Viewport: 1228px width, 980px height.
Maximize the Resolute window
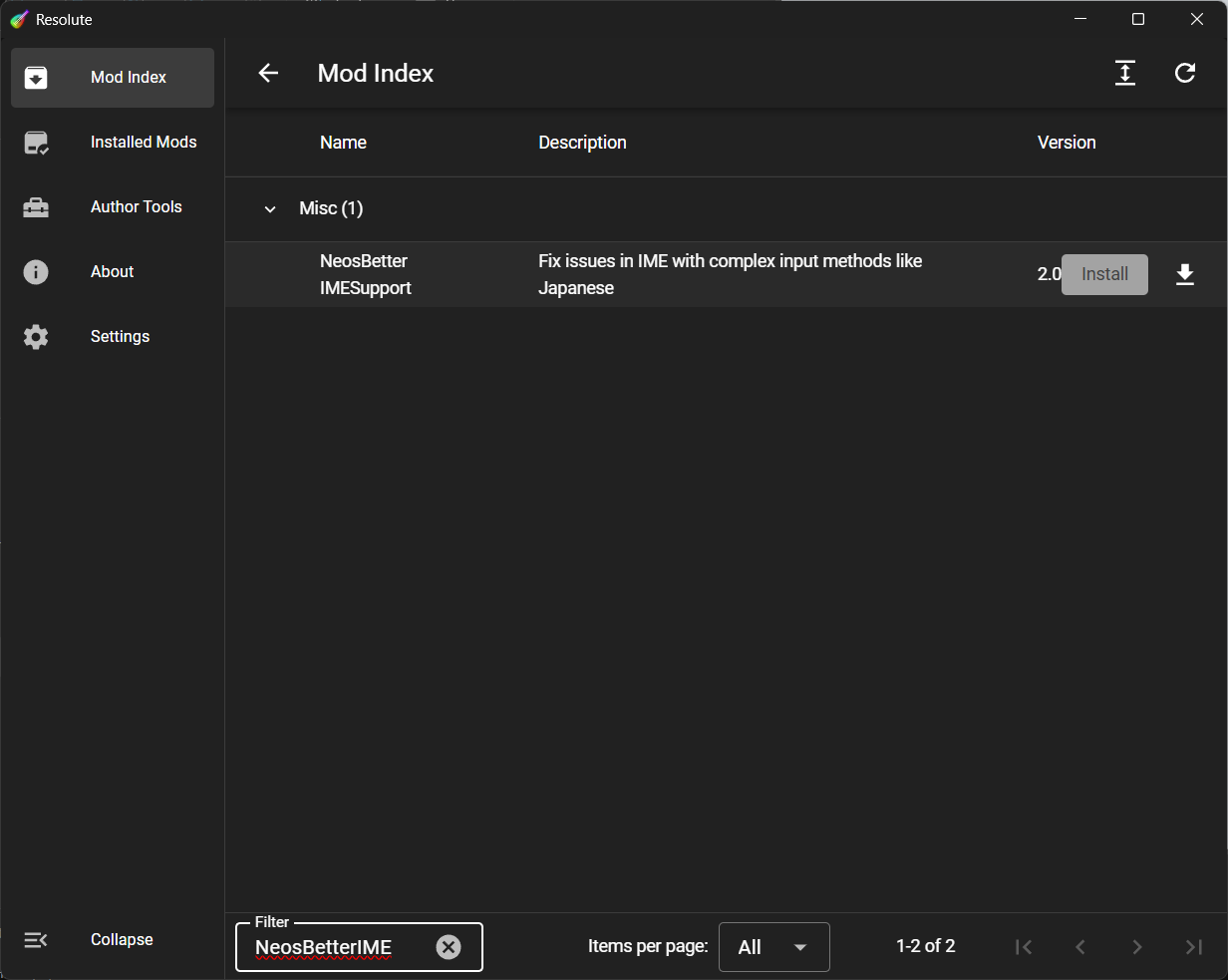tap(1138, 19)
